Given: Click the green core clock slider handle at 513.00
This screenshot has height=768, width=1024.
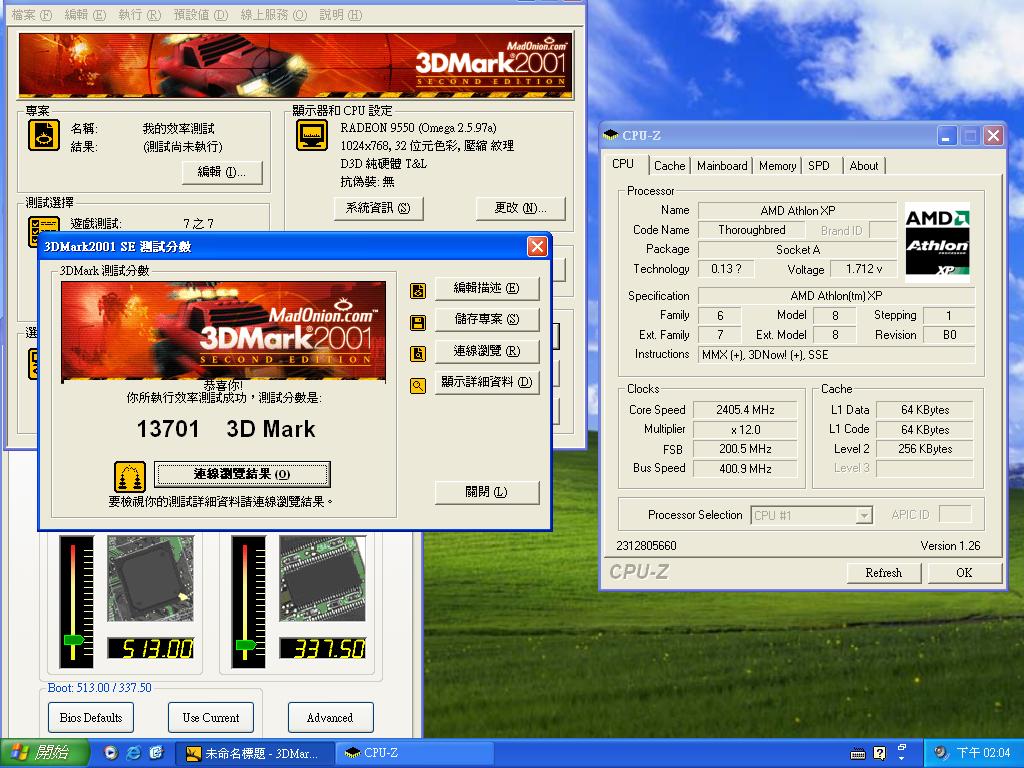Looking at the screenshot, I should pyautogui.click(x=73, y=640).
